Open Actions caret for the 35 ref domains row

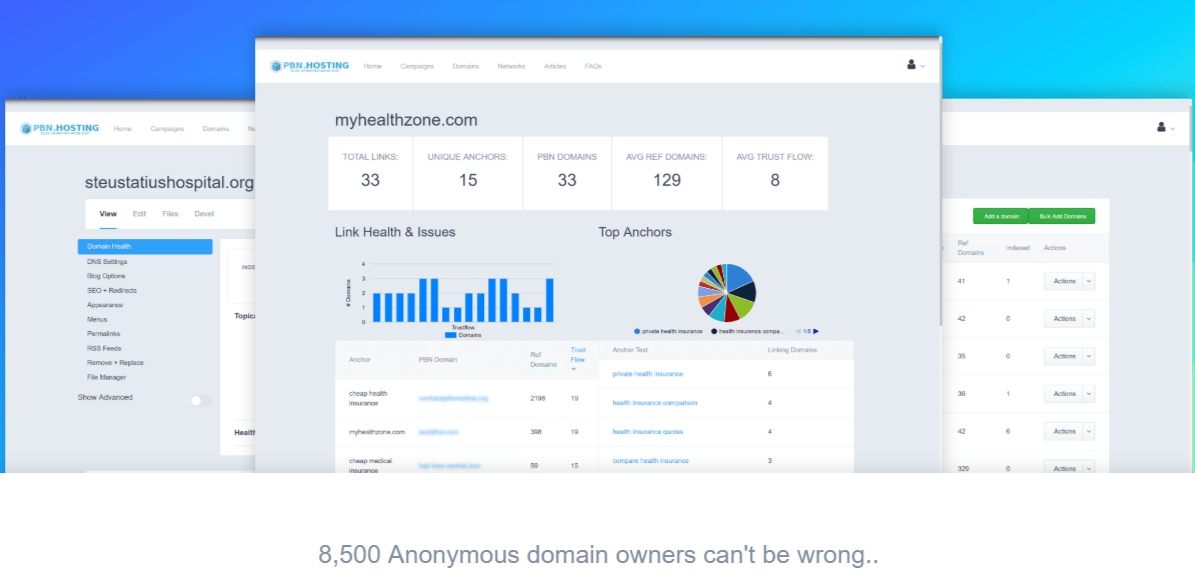tap(1088, 356)
